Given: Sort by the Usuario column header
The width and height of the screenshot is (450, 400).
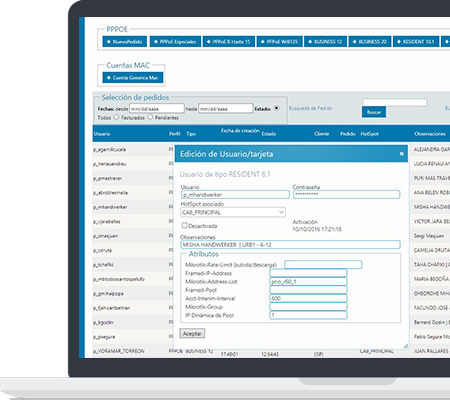Looking at the screenshot, I should [102, 134].
